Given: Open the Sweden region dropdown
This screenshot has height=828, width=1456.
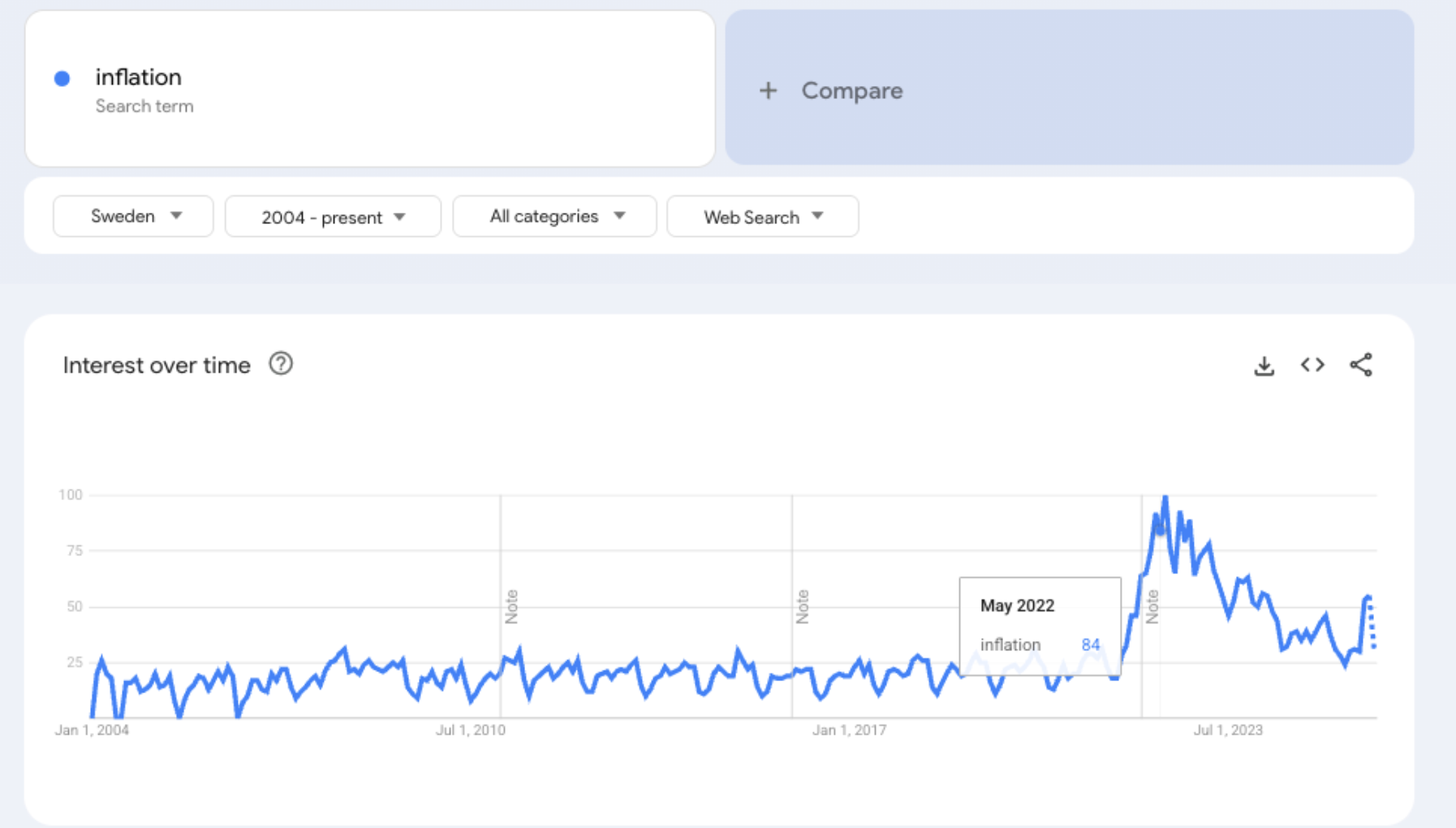Looking at the screenshot, I should click(x=134, y=217).
